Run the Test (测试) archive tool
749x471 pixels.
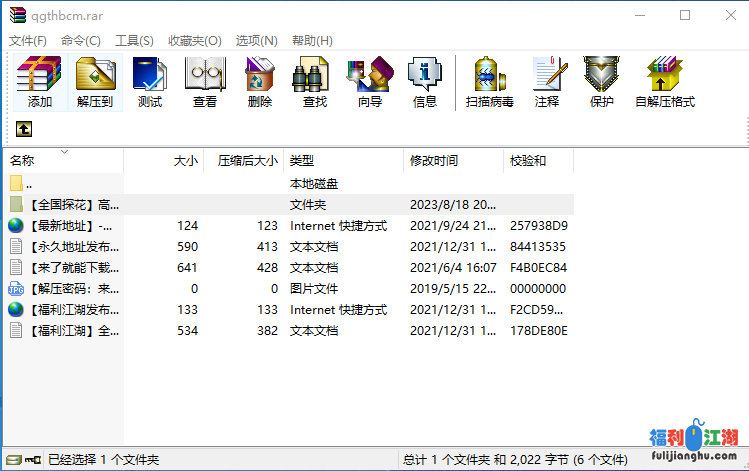click(x=150, y=82)
